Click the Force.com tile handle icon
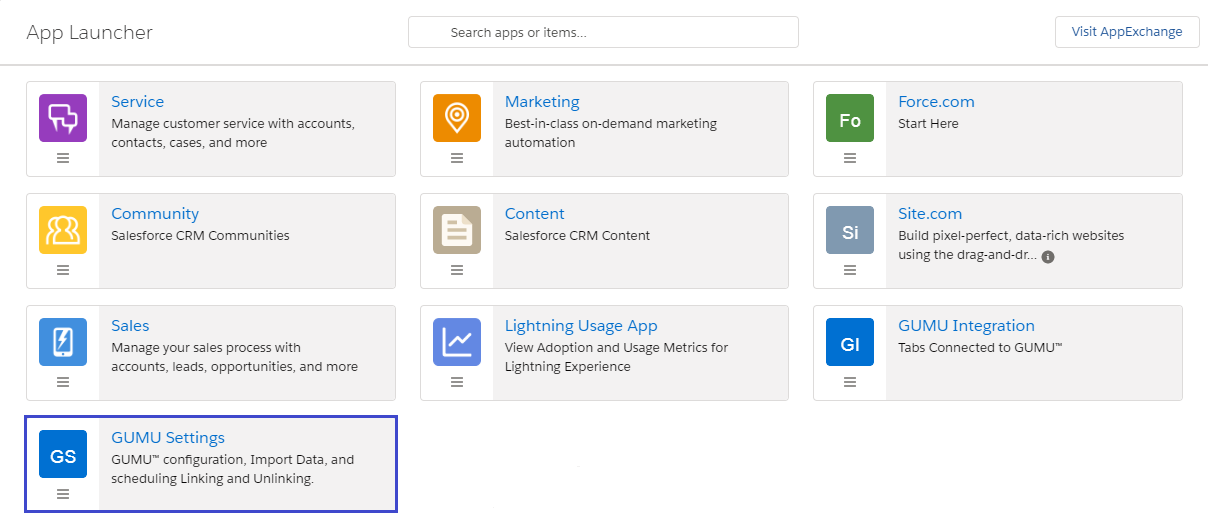This screenshot has height=521, width=1224. coord(850,158)
